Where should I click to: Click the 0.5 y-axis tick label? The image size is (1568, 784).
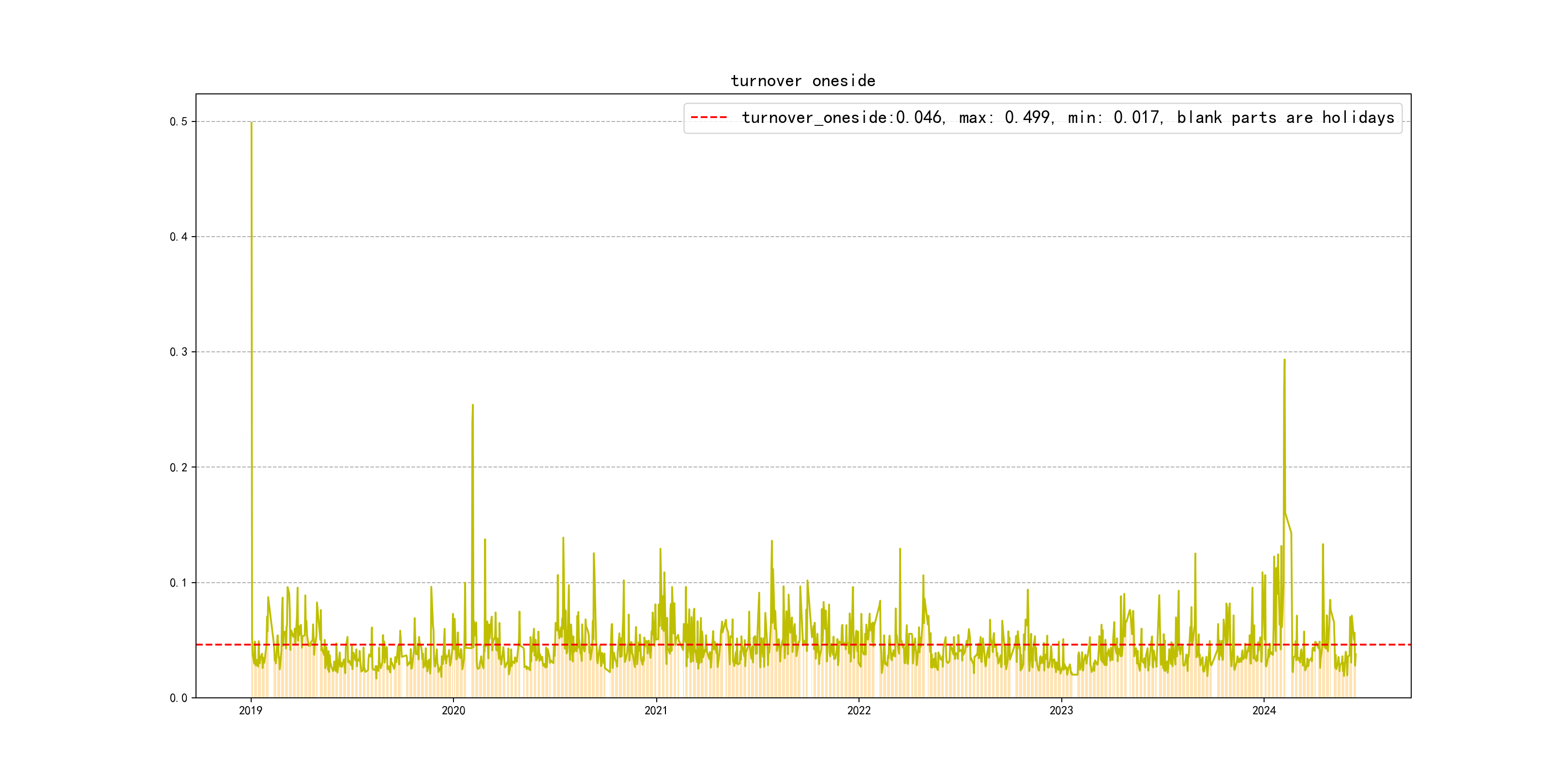[179, 122]
